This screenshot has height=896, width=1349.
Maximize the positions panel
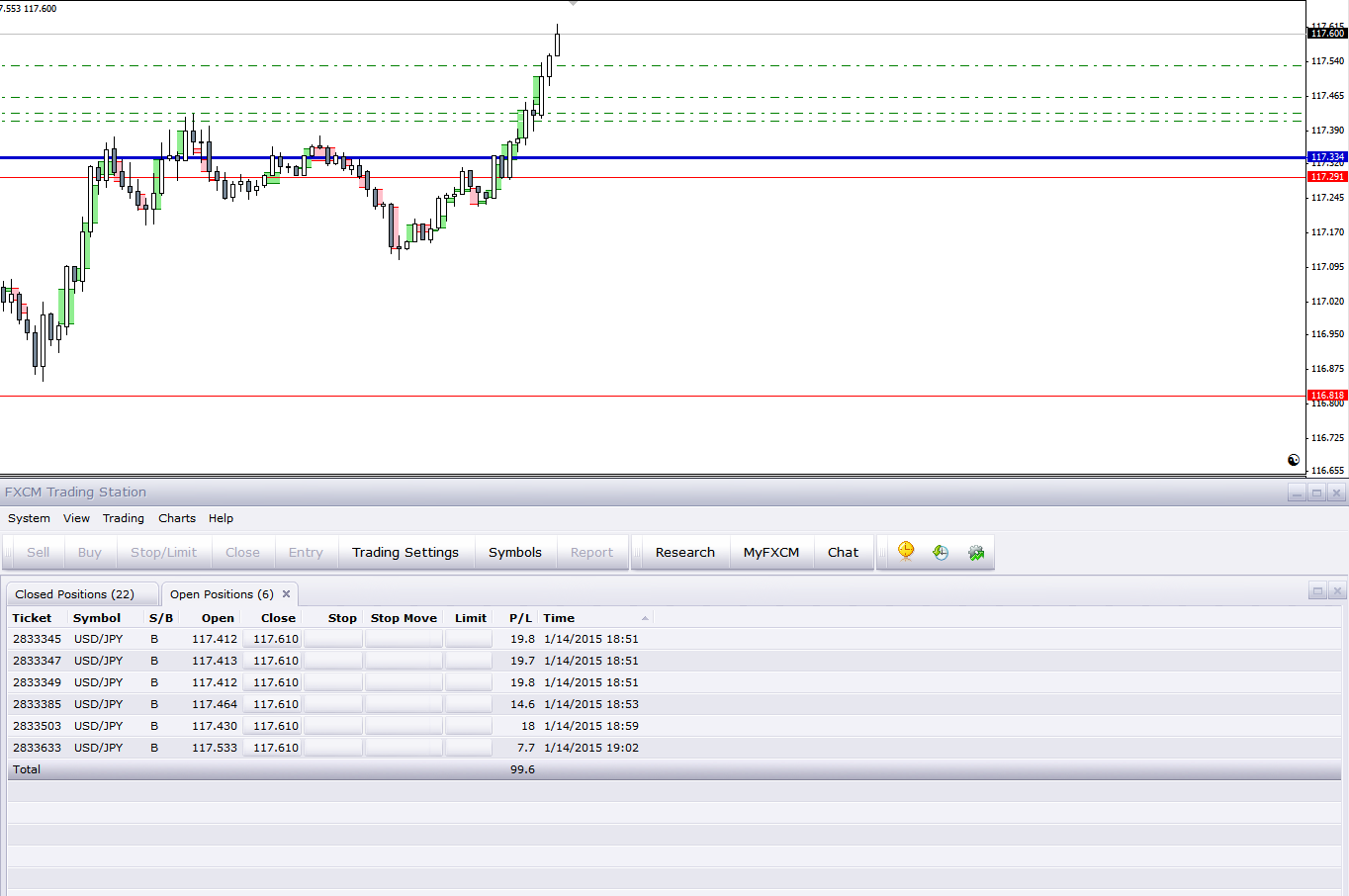tap(1317, 591)
